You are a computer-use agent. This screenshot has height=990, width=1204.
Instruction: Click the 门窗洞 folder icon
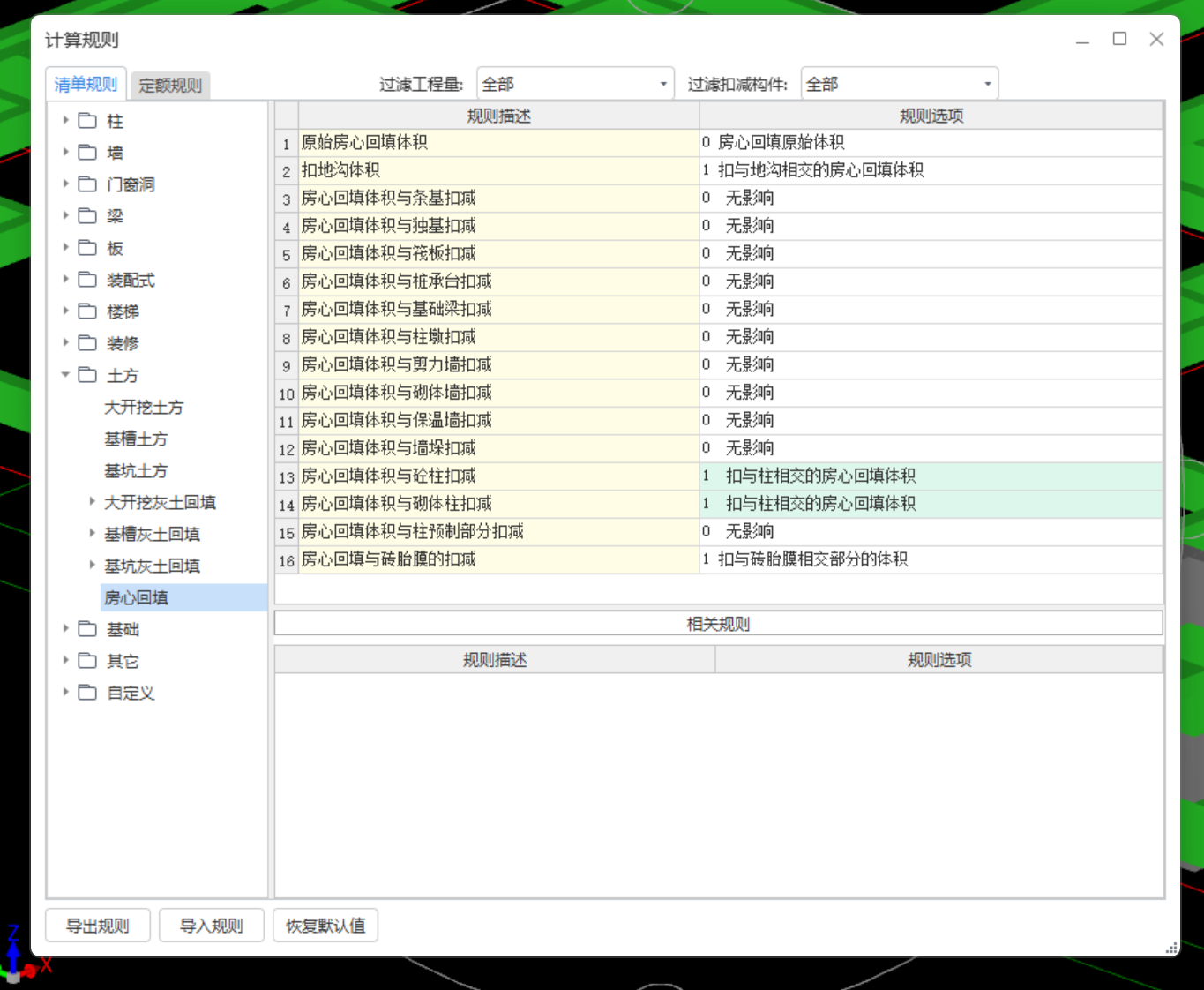[x=87, y=184]
